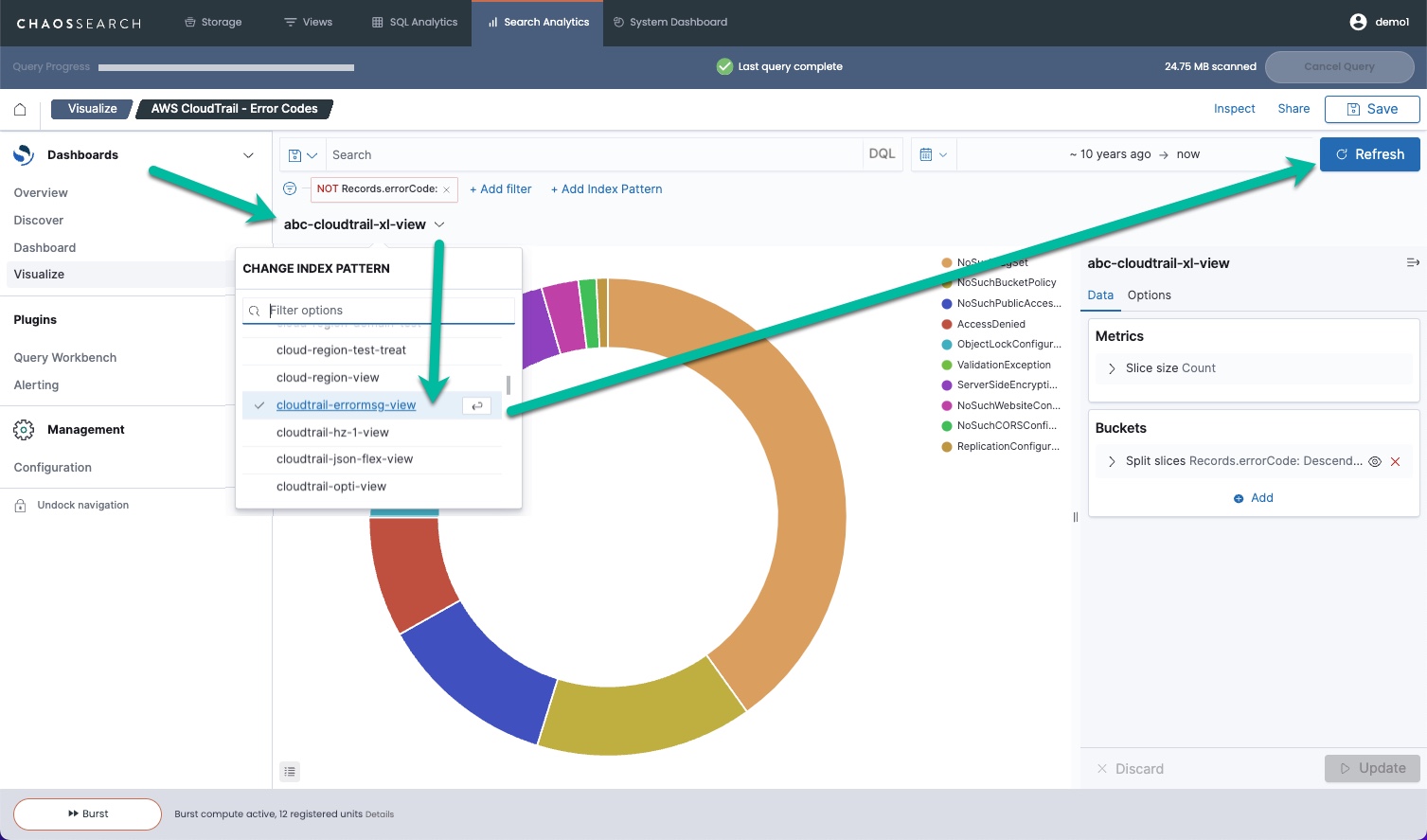The height and width of the screenshot is (840, 1427).
Task: Click the Undock navigation lock icon
Action: pos(20,506)
